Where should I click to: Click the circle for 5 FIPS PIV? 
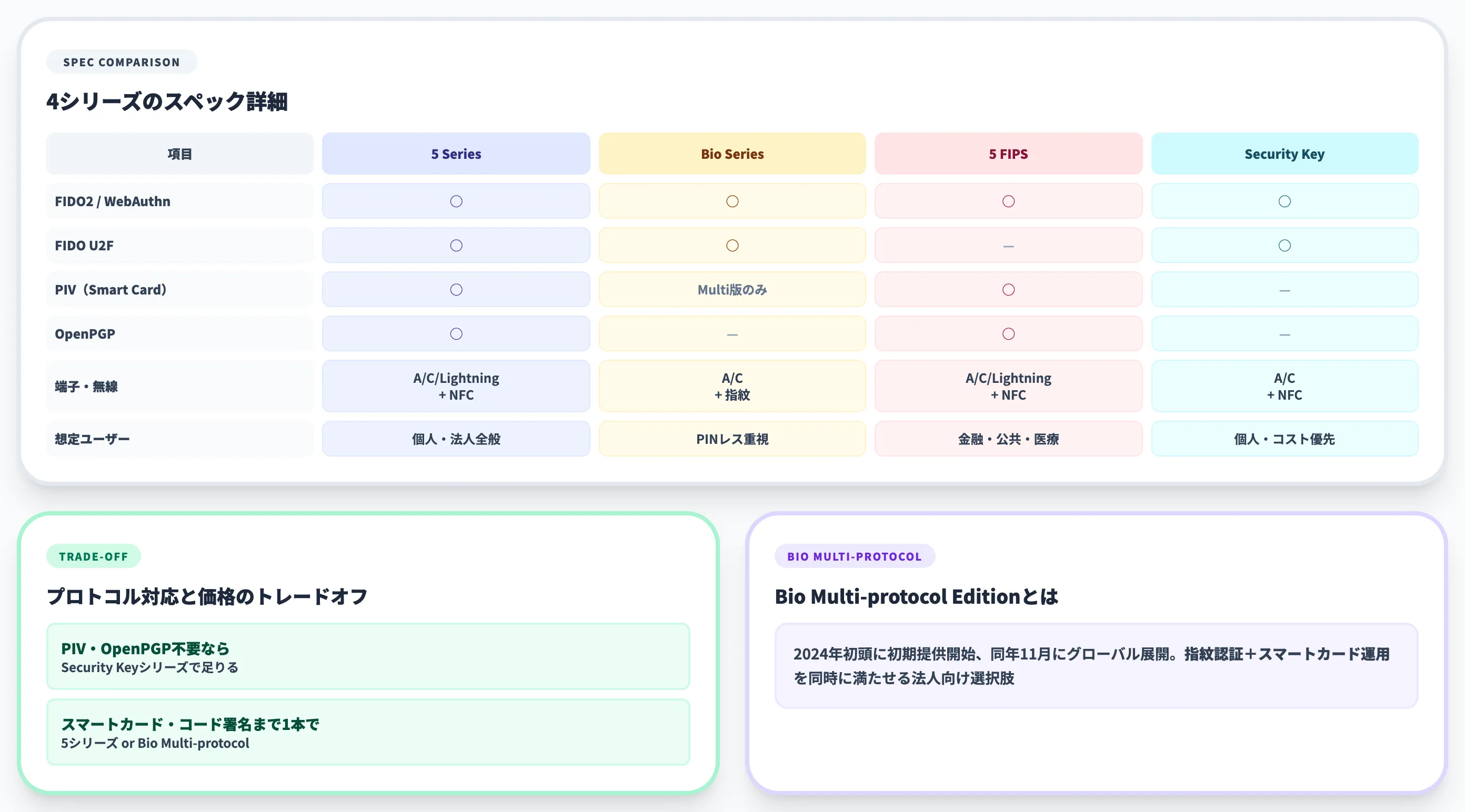(1008, 290)
